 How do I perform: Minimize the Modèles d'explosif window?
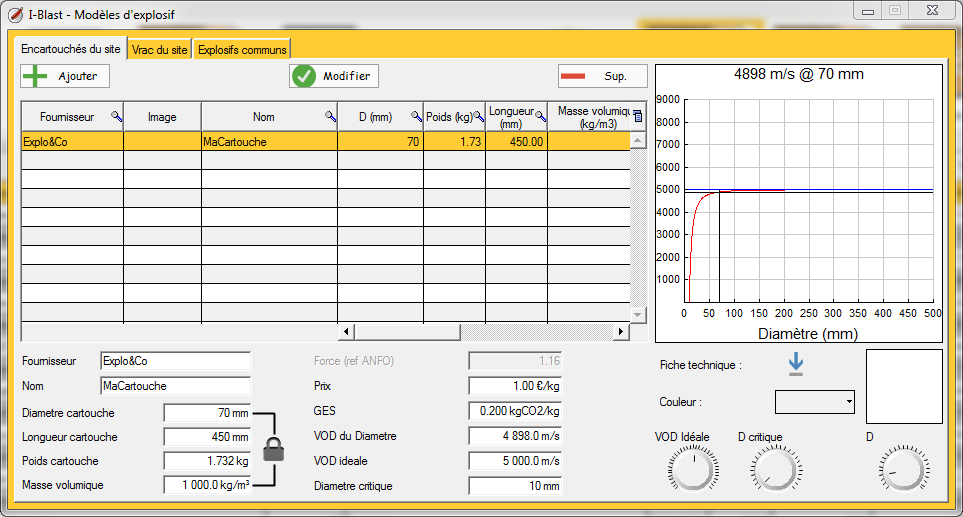[868, 11]
